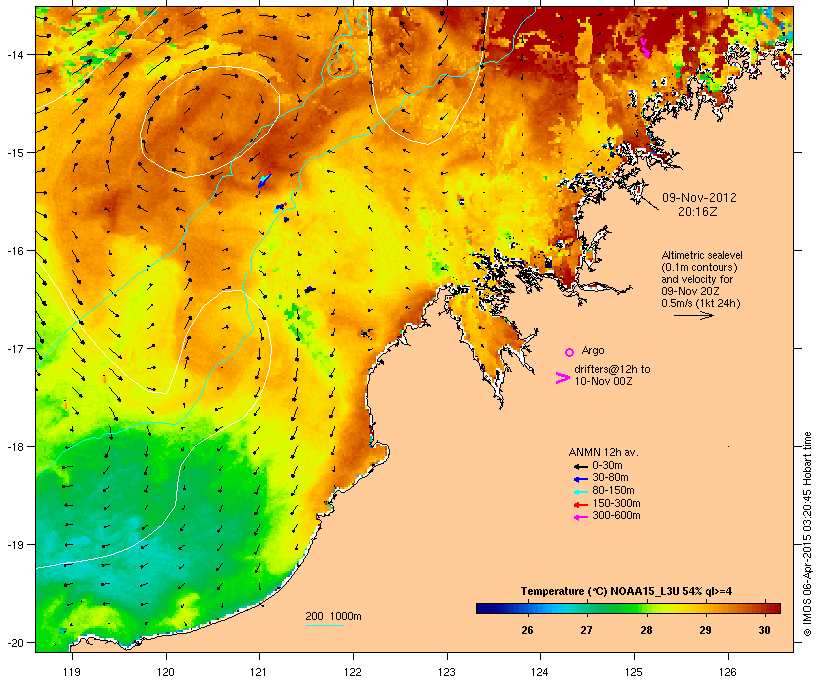Click the latitude axis label -15
The height and width of the screenshot is (680, 820).
[x=15, y=153]
